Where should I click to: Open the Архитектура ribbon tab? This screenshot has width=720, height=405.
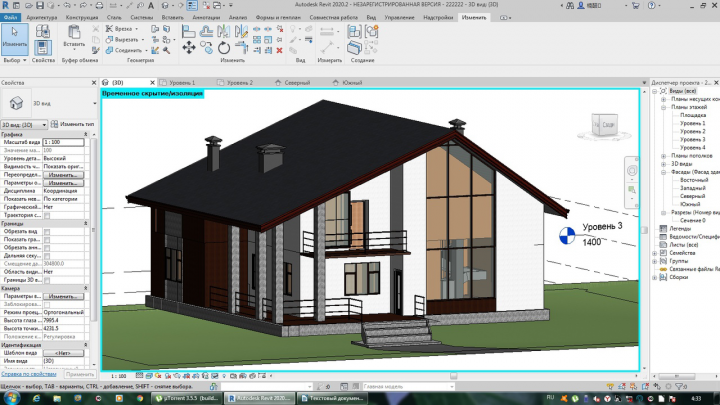pos(42,17)
